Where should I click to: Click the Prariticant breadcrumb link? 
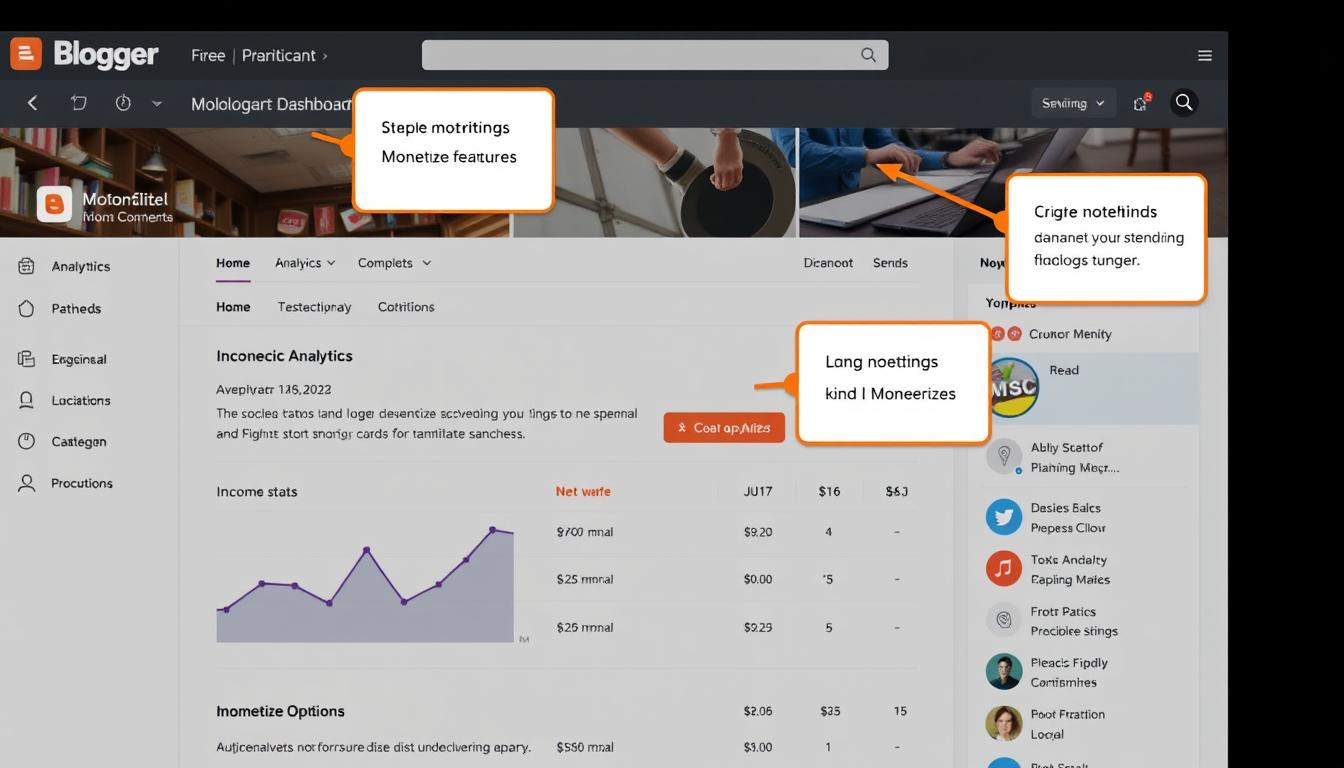(279, 56)
